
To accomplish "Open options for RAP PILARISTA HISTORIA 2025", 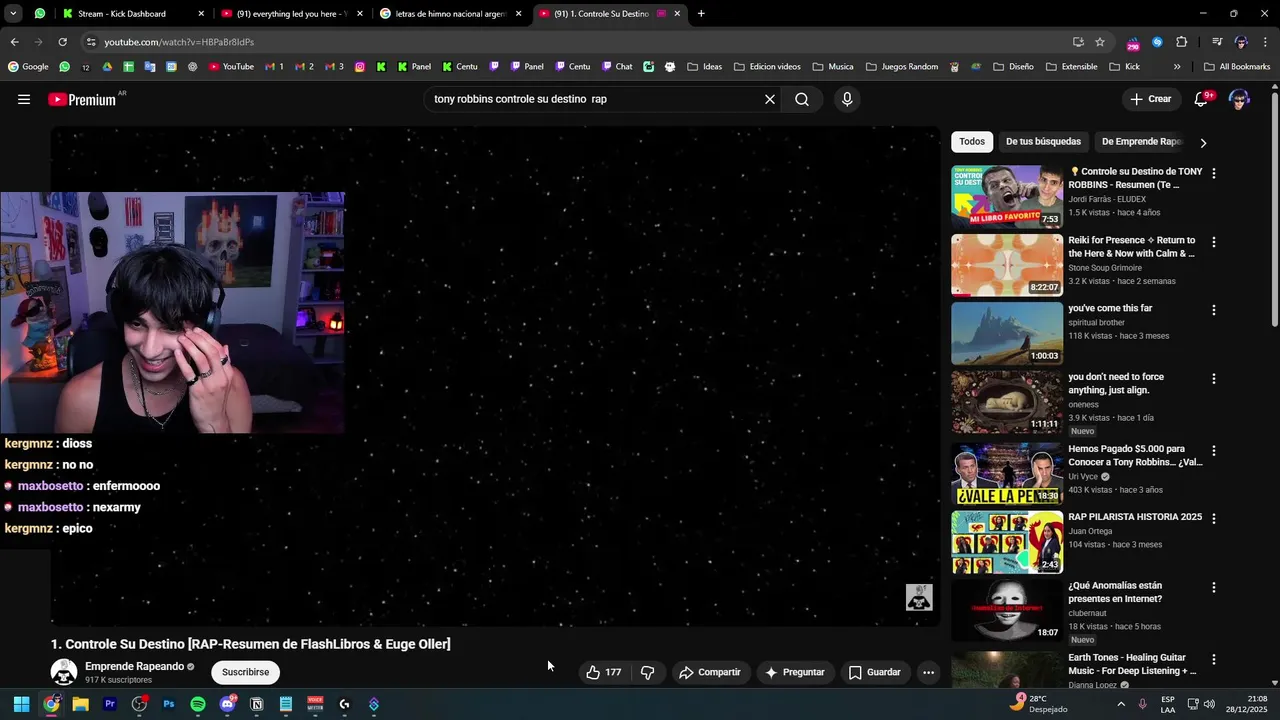I will [x=1214, y=519].
